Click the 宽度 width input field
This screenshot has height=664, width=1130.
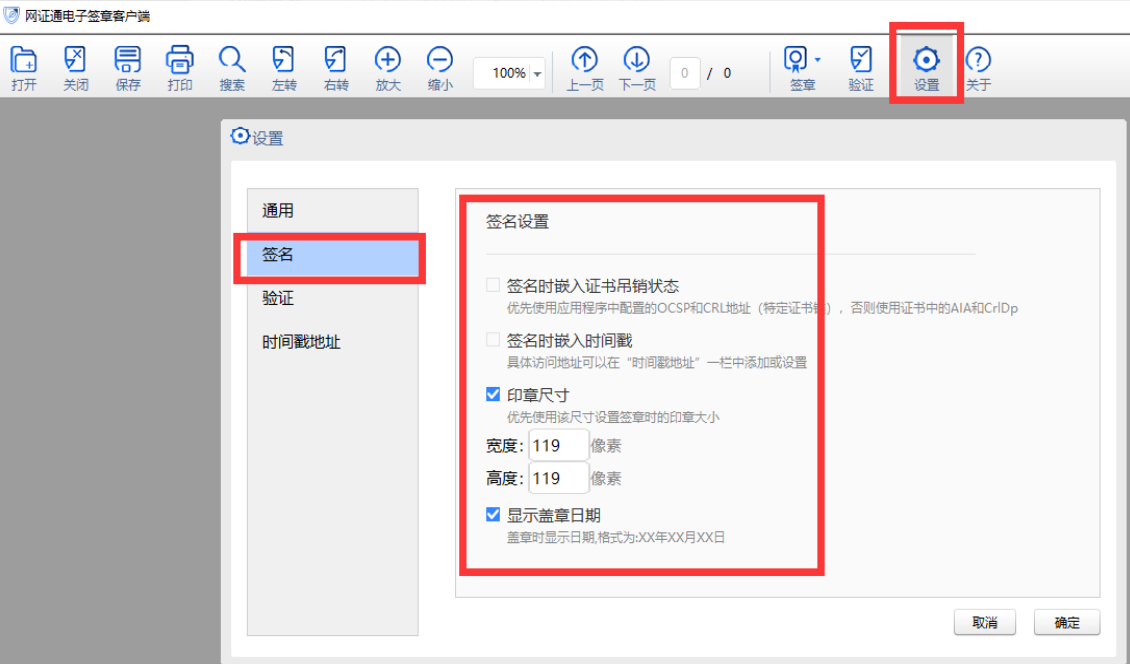coord(557,445)
